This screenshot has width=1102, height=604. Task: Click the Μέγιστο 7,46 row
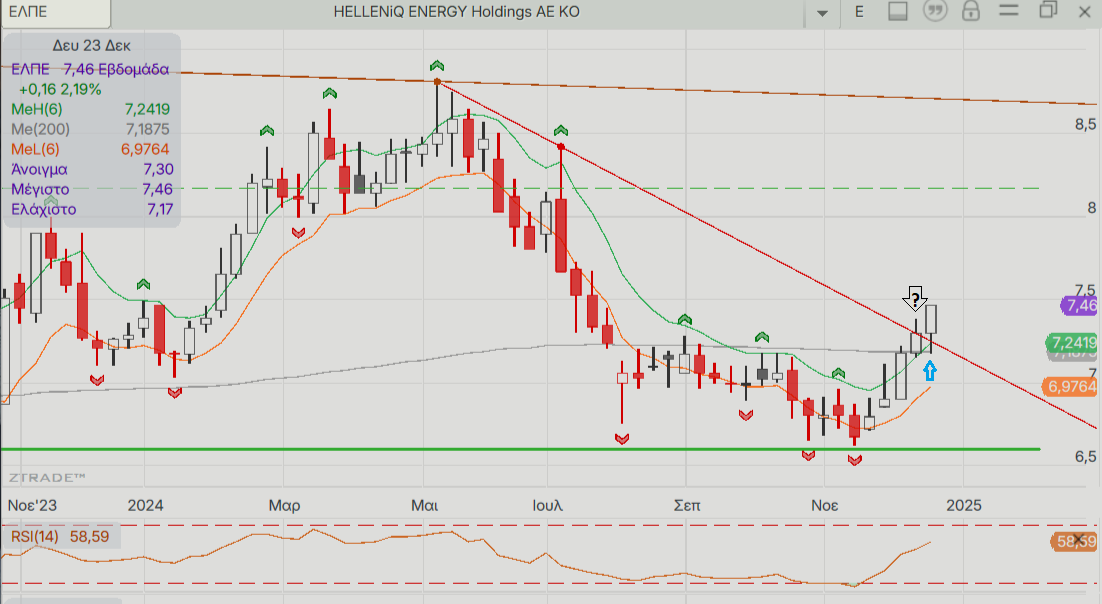click(91, 189)
